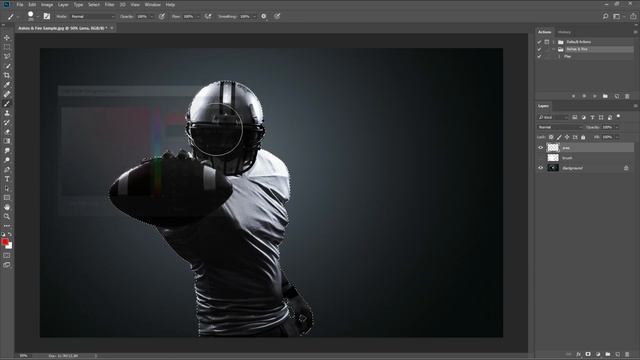Add a layer style via the fx icon

578,354
